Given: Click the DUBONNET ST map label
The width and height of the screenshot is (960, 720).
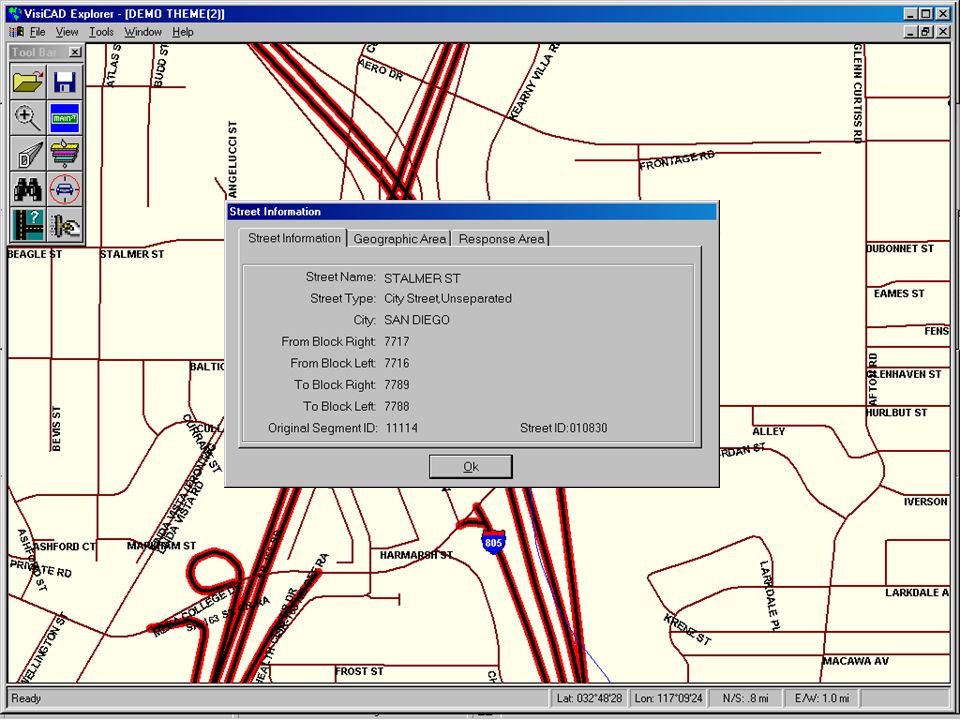Looking at the screenshot, I should tap(899, 249).
